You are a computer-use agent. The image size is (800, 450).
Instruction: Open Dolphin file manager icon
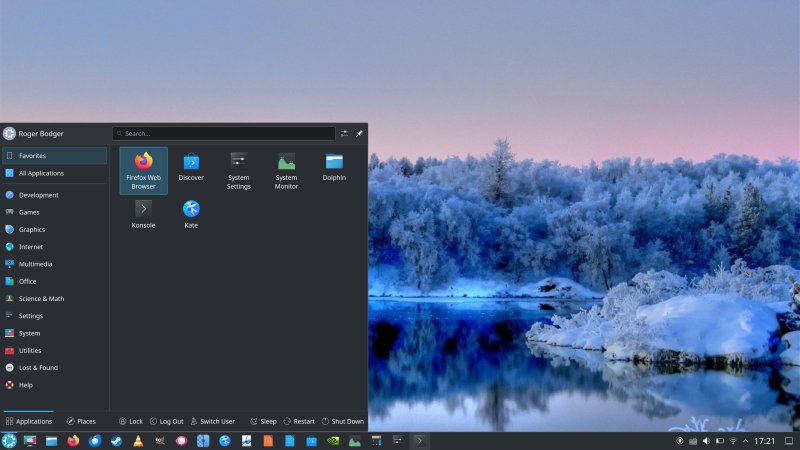click(334, 166)
